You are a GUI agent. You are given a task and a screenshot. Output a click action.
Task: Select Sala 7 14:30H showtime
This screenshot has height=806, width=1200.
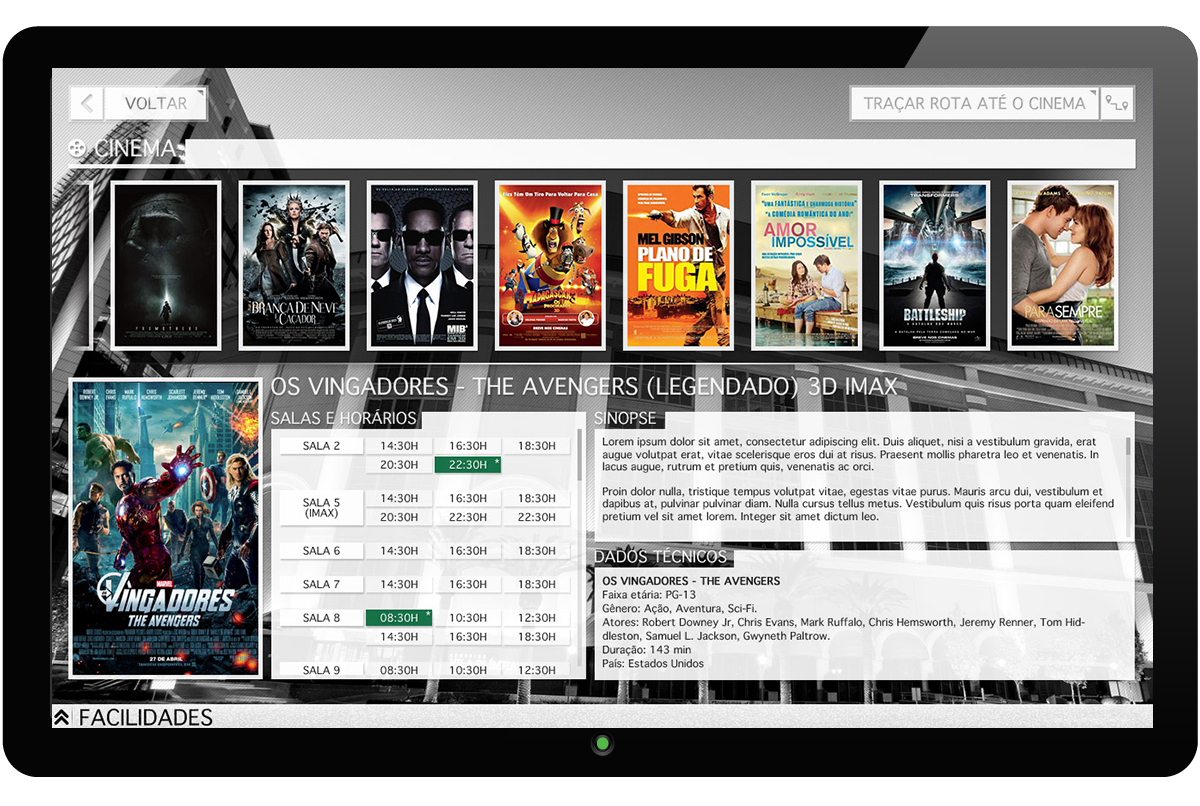click(399, 584)
